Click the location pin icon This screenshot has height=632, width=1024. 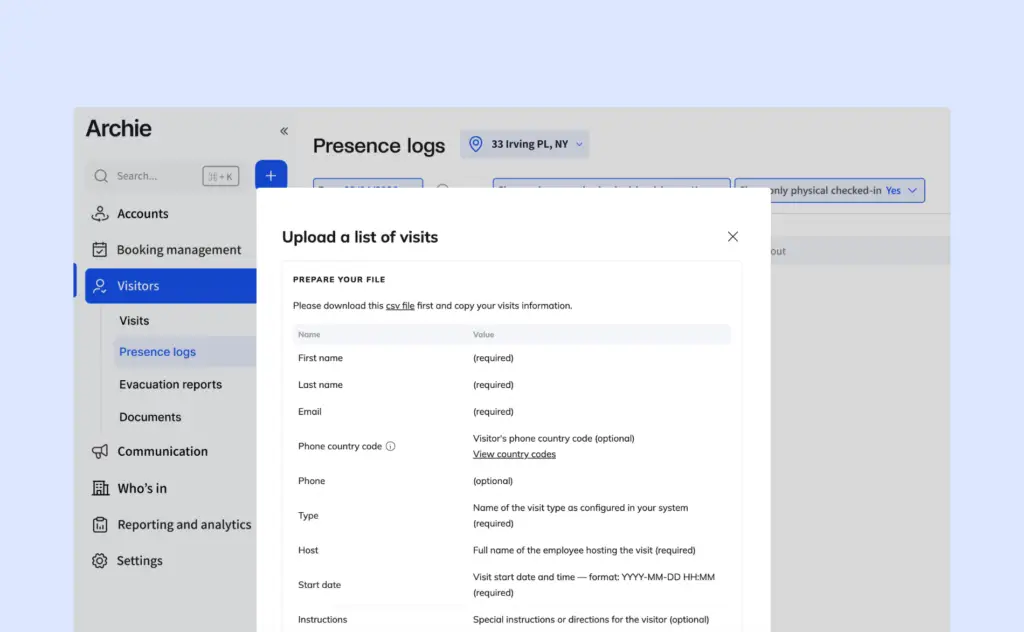pos(475,144)
